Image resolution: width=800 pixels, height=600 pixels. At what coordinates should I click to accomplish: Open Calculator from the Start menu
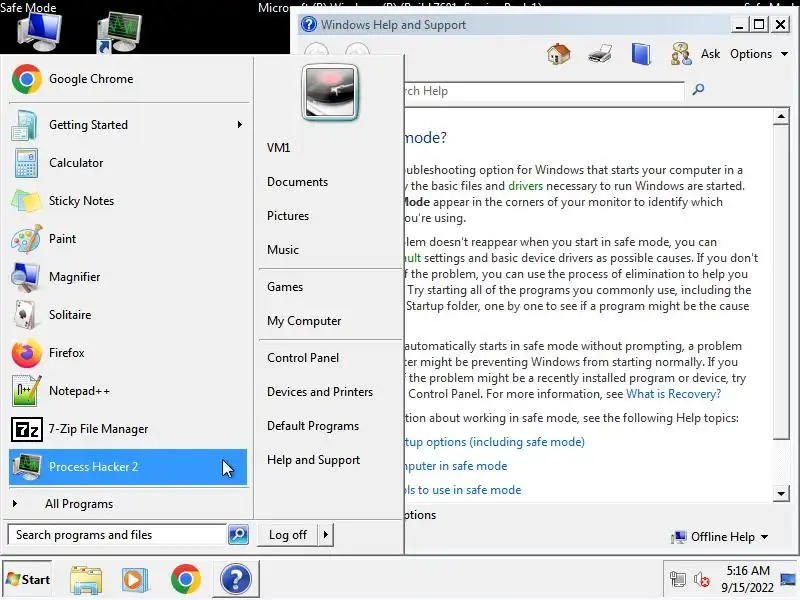pos(128,163)
